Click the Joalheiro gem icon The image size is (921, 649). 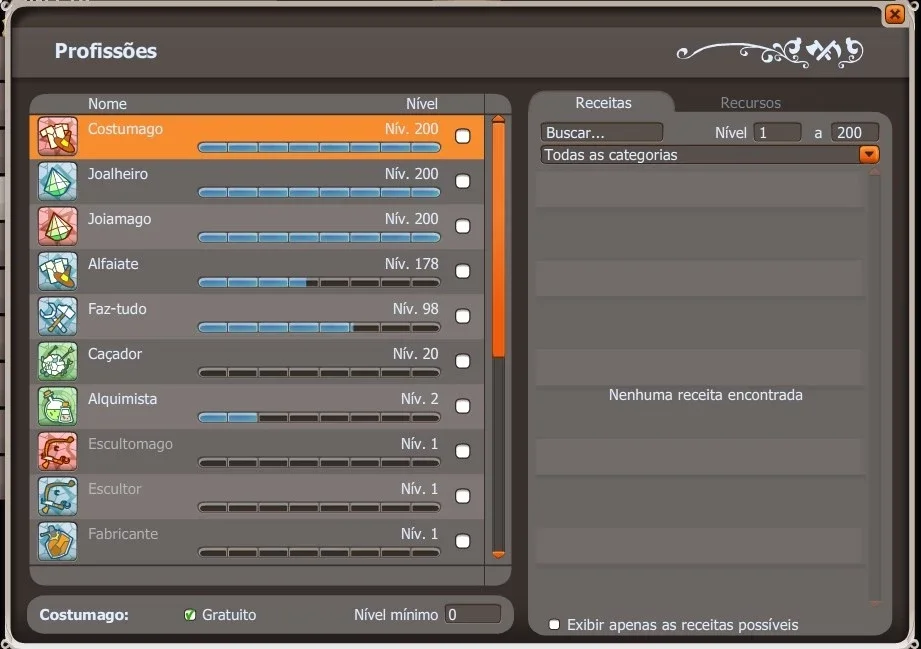tap(58, 181)
